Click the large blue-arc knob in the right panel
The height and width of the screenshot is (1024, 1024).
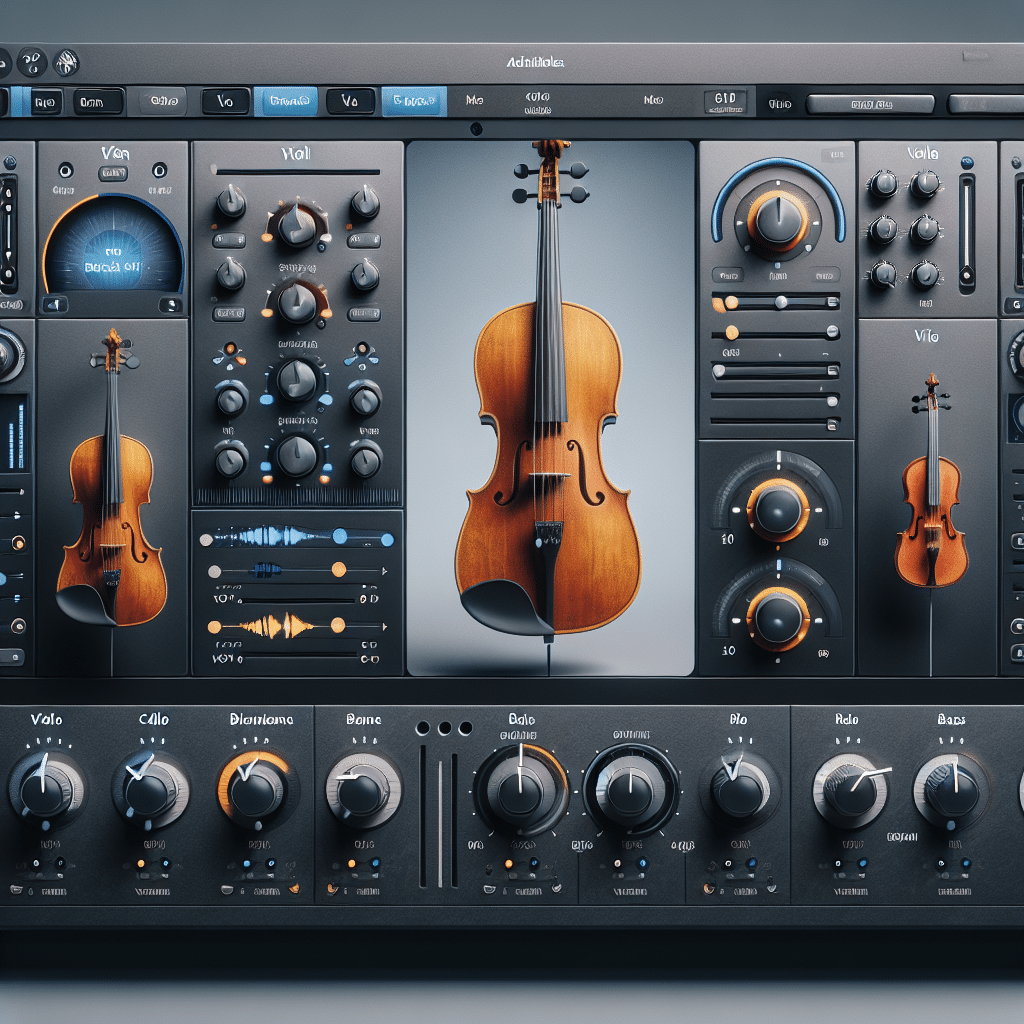(777, 219)
